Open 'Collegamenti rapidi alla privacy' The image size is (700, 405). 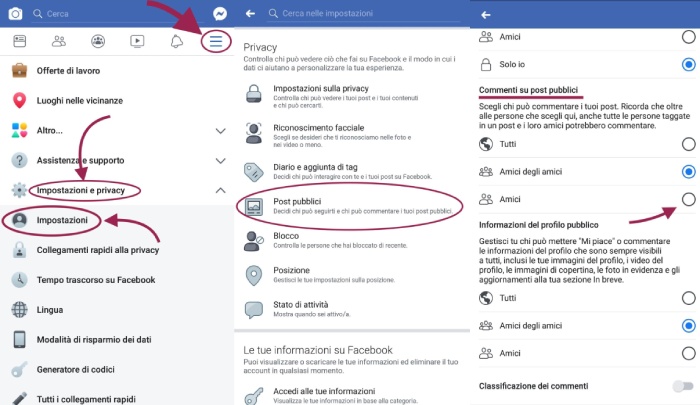coord(117,250)
